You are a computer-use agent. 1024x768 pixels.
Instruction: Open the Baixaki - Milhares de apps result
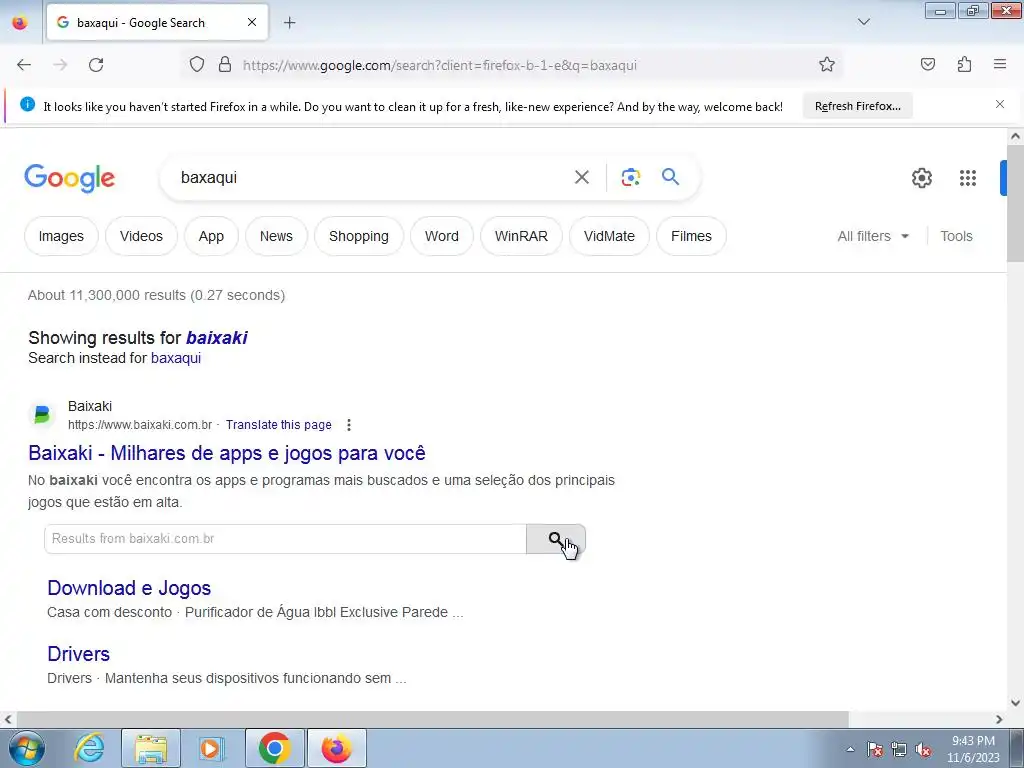click(227, 453)
